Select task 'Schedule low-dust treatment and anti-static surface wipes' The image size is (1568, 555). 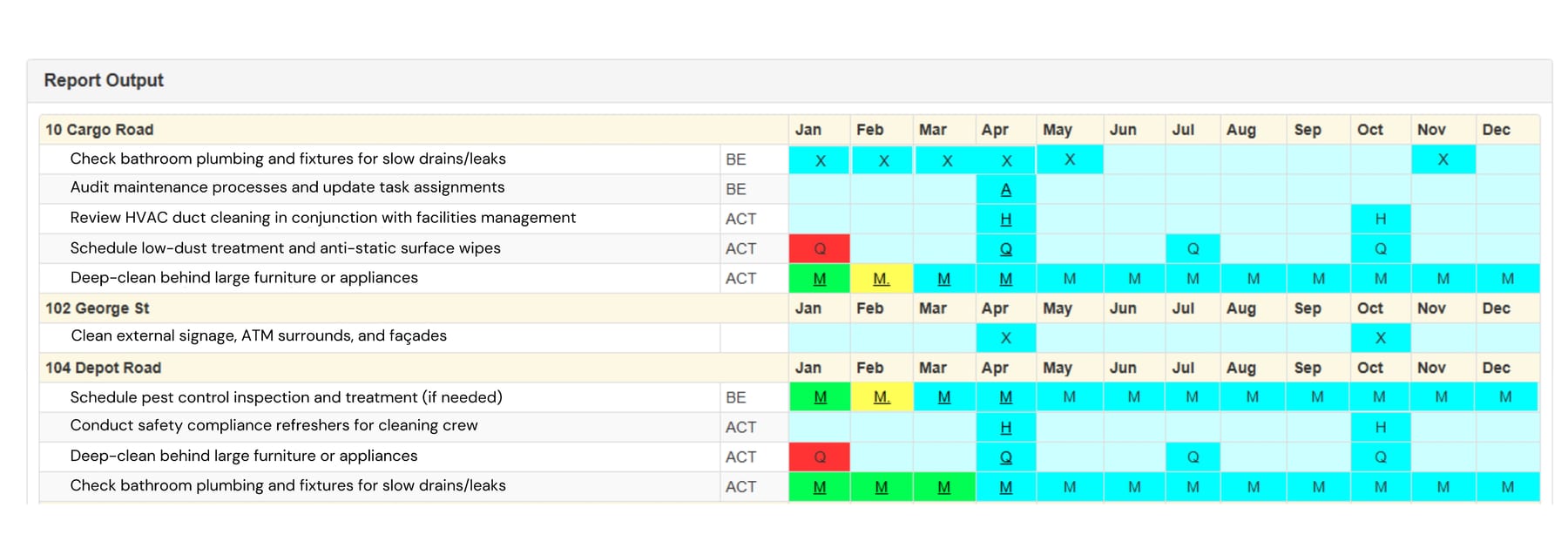[x=286, y=248]
